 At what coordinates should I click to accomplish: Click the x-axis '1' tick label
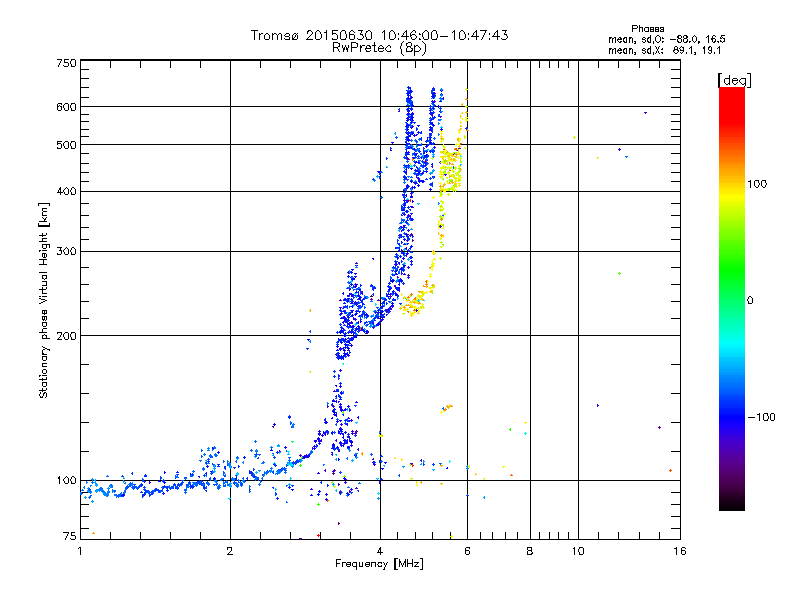pos(80,551)
